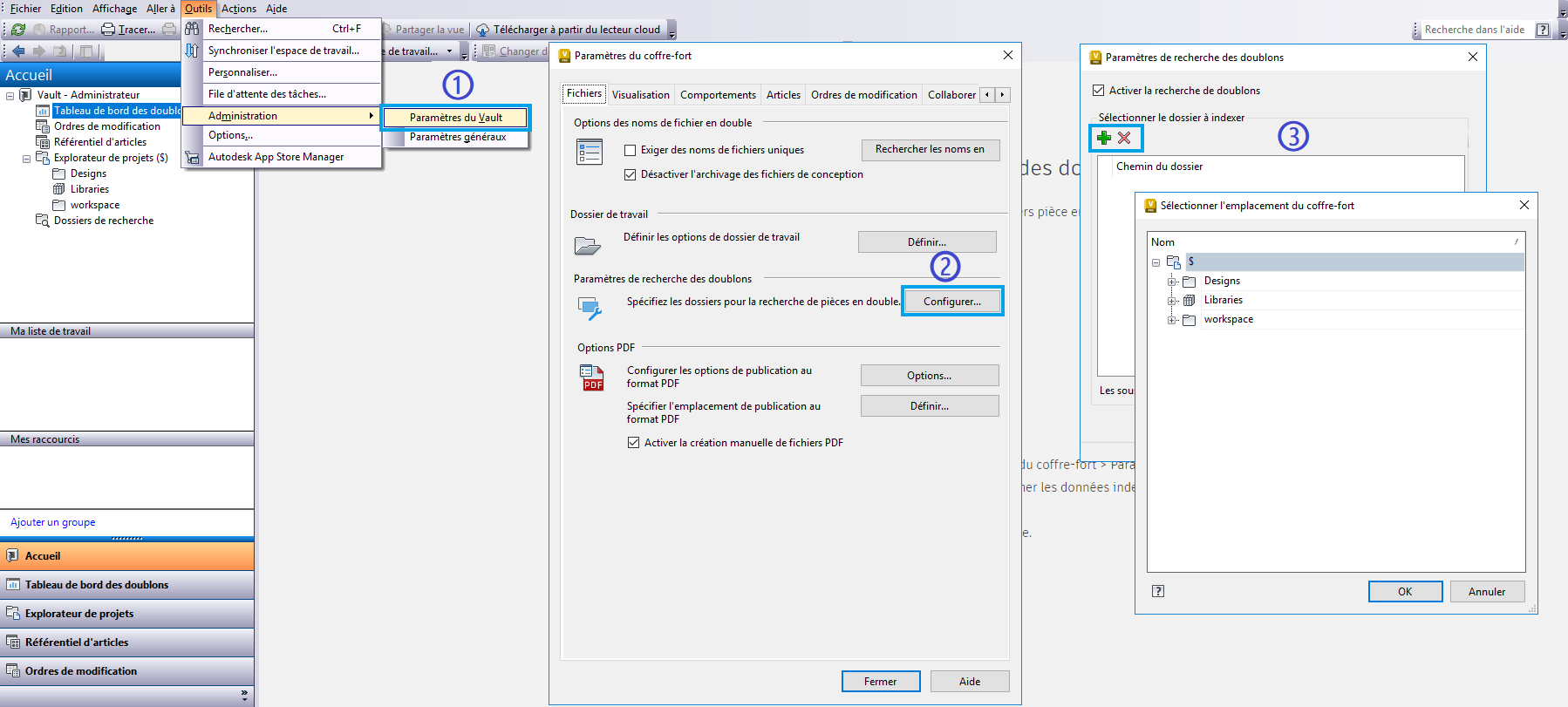Click the cloud download icon in the toolbar
The width and height of the screenshot is (1568, 707).
(x=482, y=30)
